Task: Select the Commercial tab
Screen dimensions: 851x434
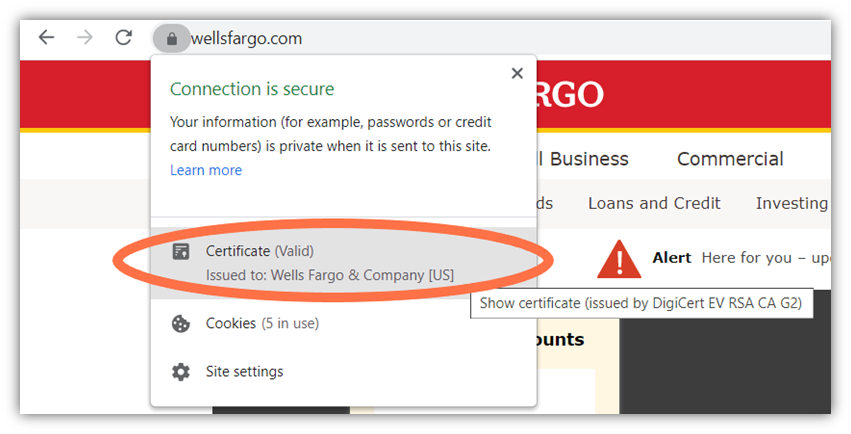Action: (730, 159)
